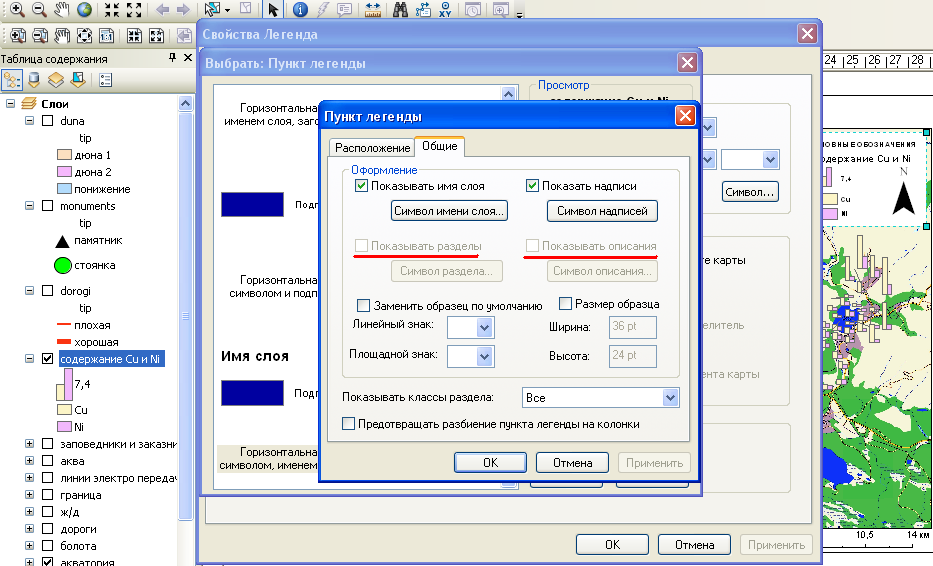Screen dimensions: 933x566
Task: Click Fixed Zoom In arrows icon
Action: tap(112, 10)
